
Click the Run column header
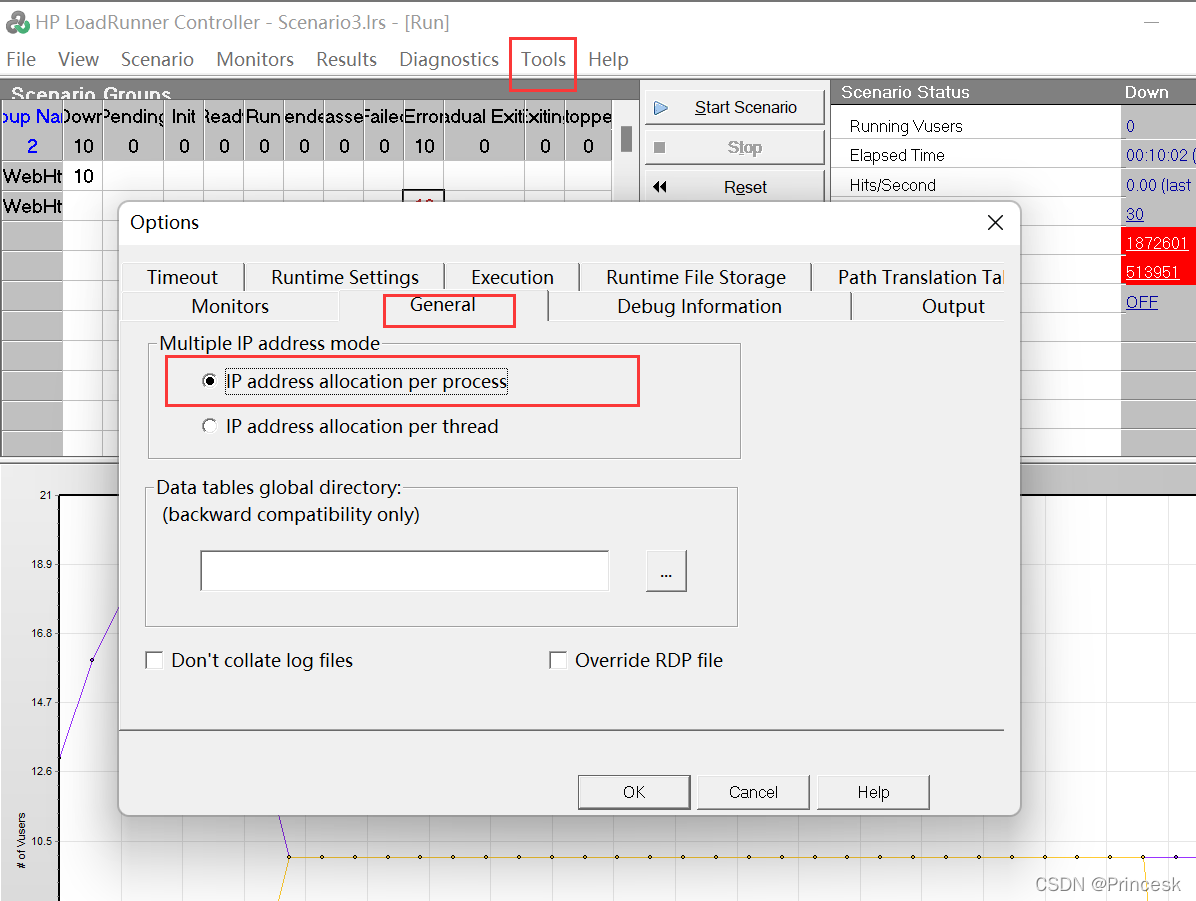pos(264,116)
